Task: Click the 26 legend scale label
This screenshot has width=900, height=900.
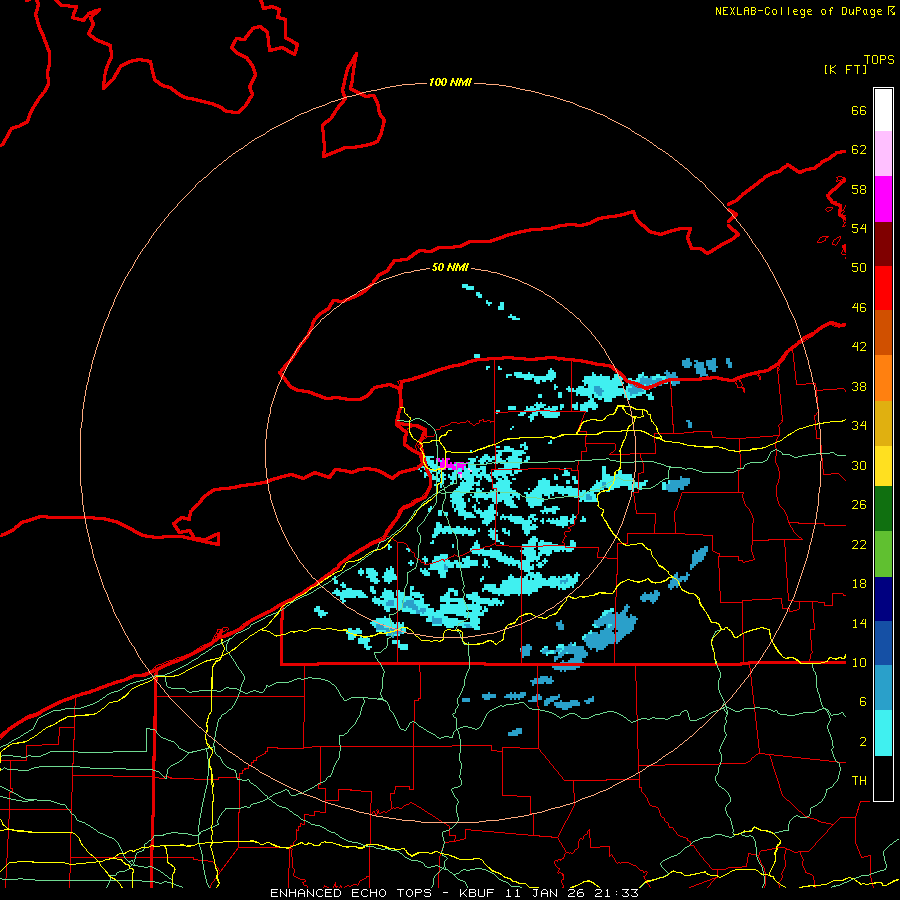Action: 859,505
